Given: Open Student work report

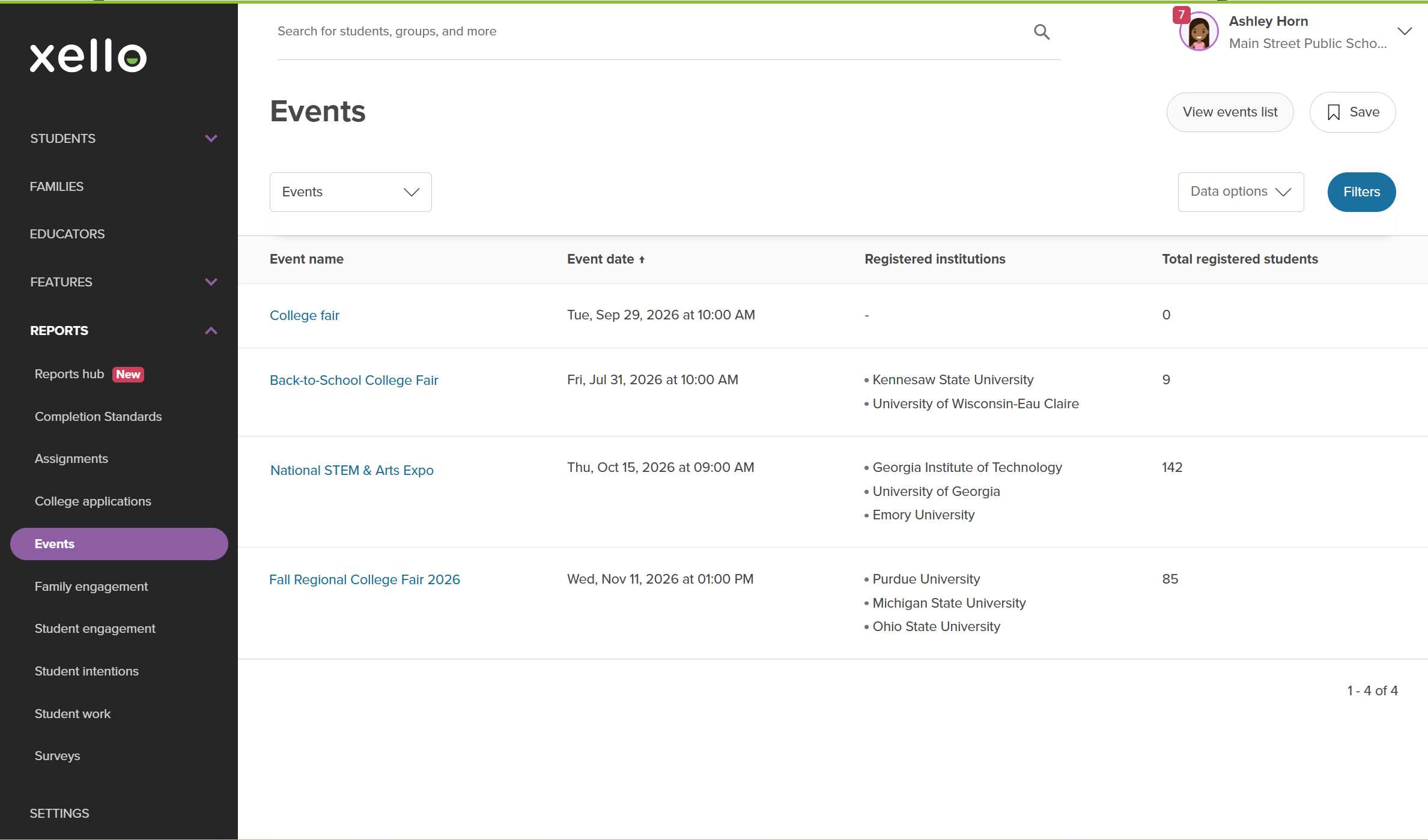Looking at the screenshot, I should click(72, 714).
